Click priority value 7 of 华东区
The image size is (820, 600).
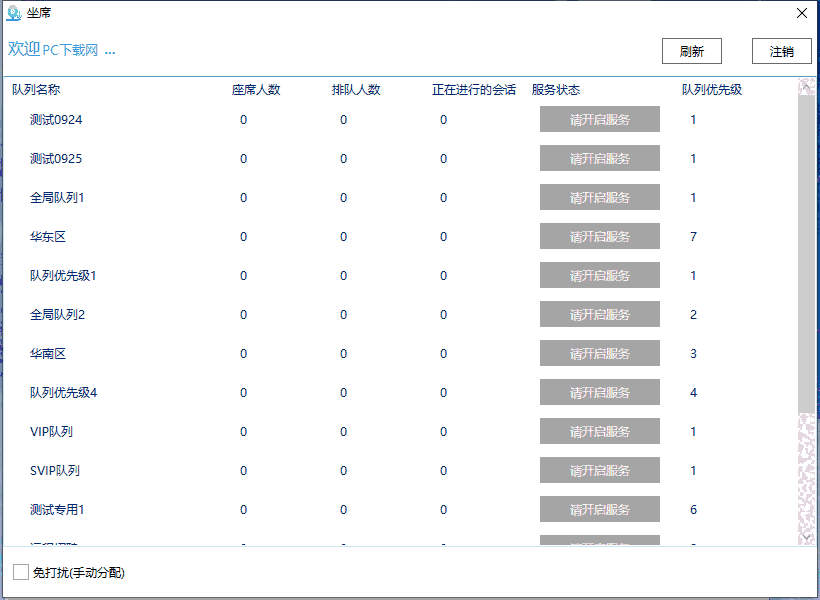[693, 236]
